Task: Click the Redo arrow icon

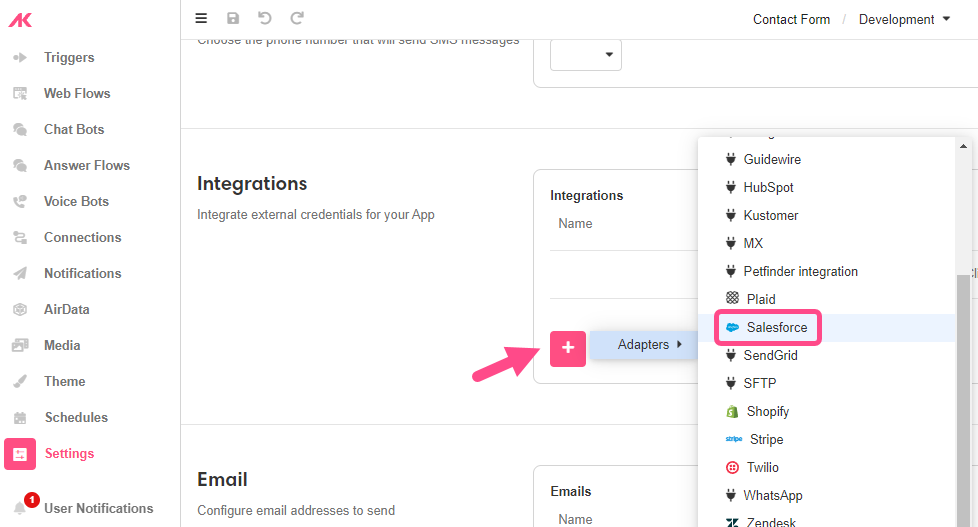Action: pyautogui.click(x=297, y=18)
